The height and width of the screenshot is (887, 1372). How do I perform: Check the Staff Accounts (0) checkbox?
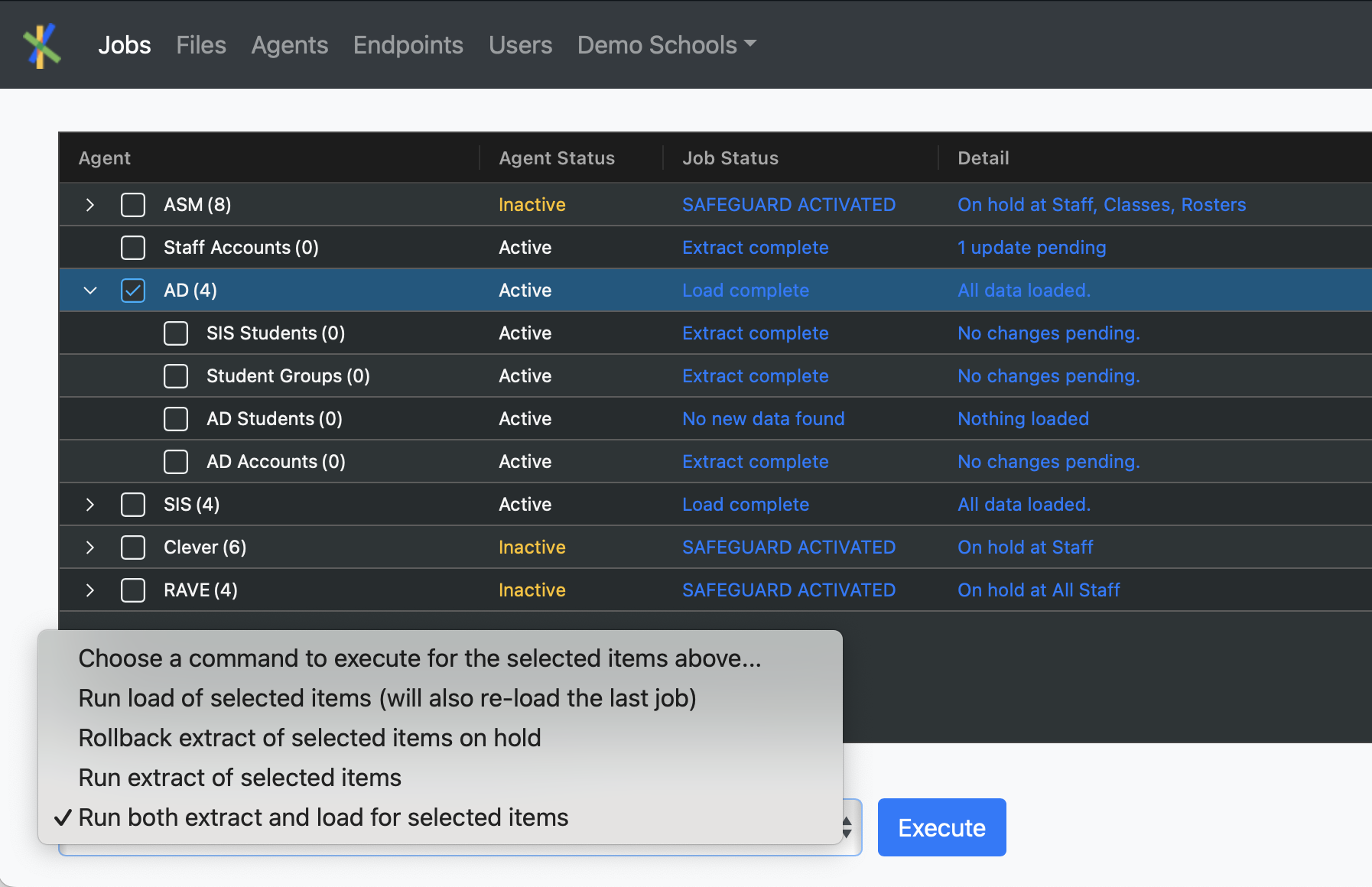point(133,248)
